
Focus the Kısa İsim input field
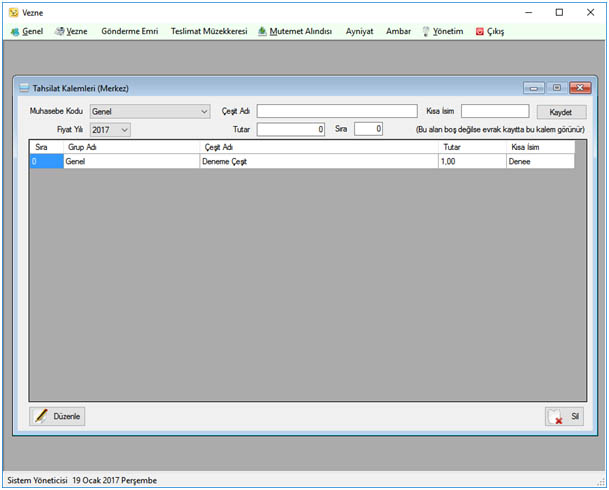coord(495,111)
